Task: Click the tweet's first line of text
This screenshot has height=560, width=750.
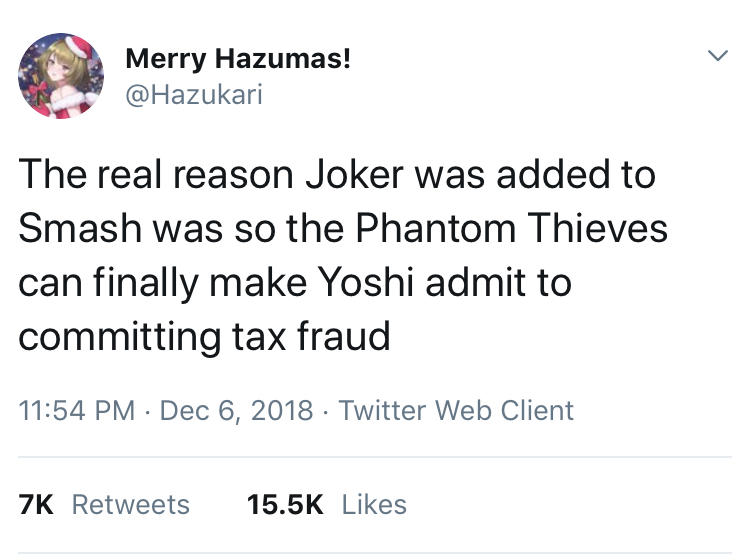Action: coord(337,175)
